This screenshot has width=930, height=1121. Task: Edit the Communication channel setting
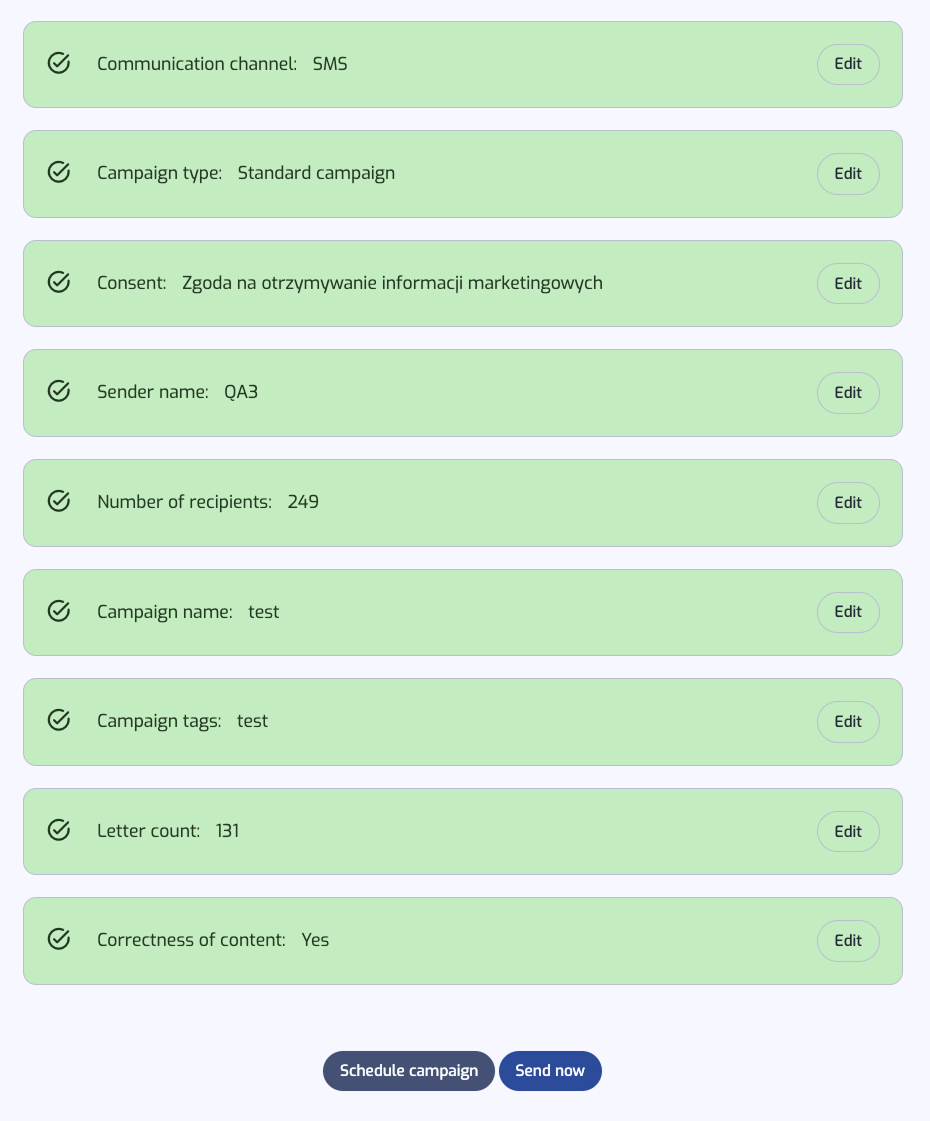[848, 64]
